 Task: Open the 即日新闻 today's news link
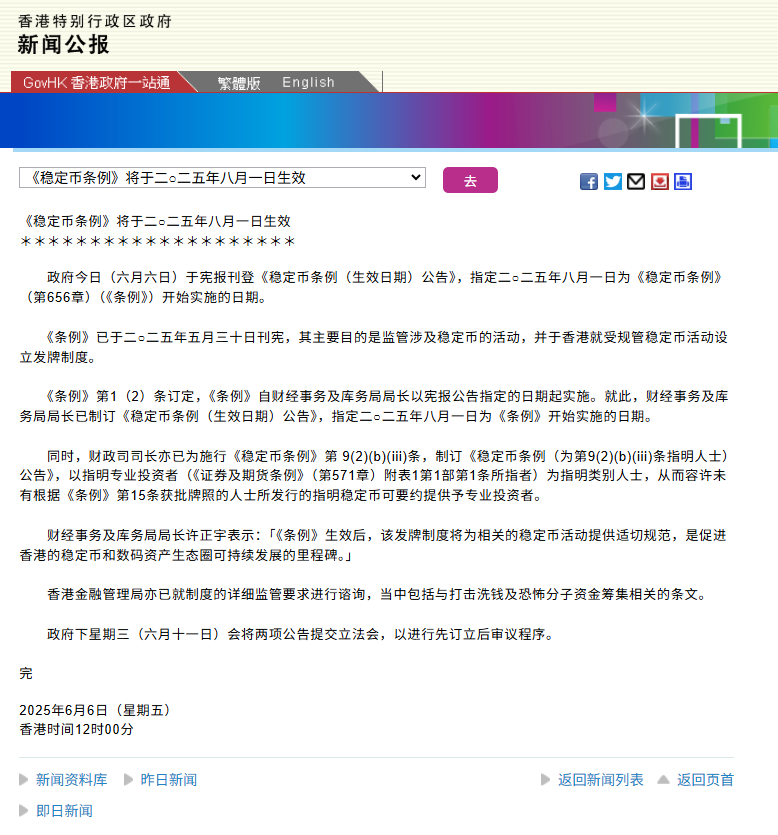point(64,811)
